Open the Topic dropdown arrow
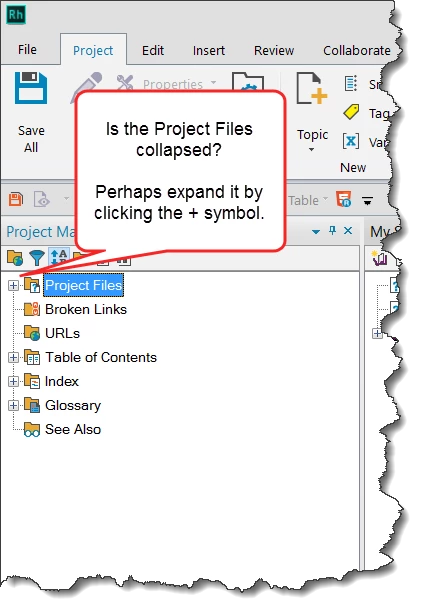Image resolution: width=425 pixels, height=615 pixels. (311, 150)
